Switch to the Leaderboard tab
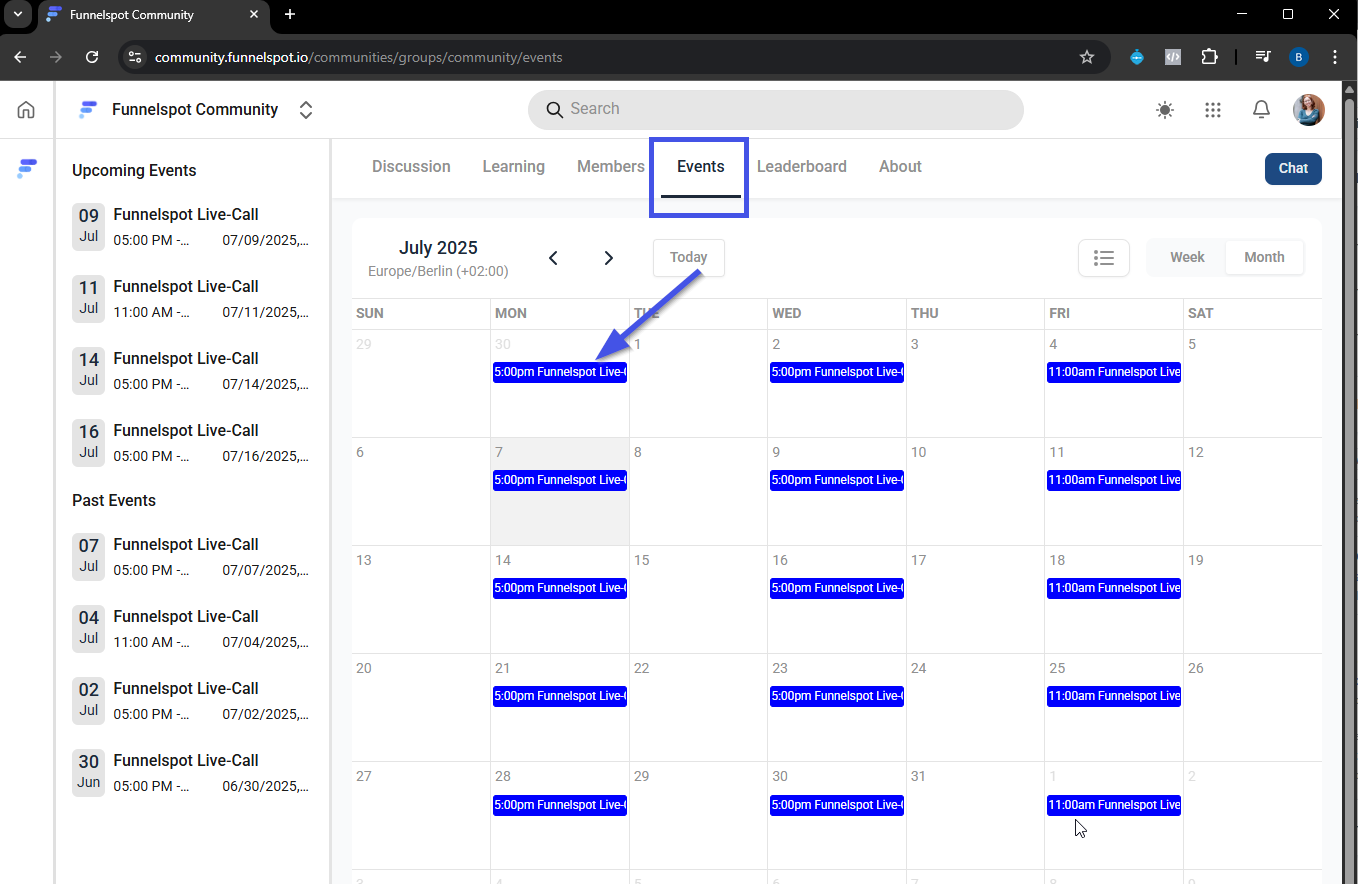 (802, 167)
